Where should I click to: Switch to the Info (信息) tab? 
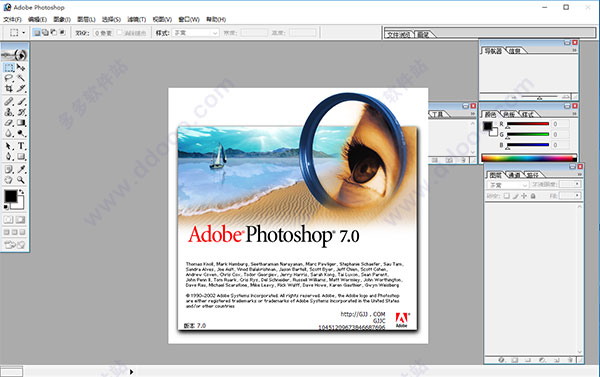pos(514,51)
